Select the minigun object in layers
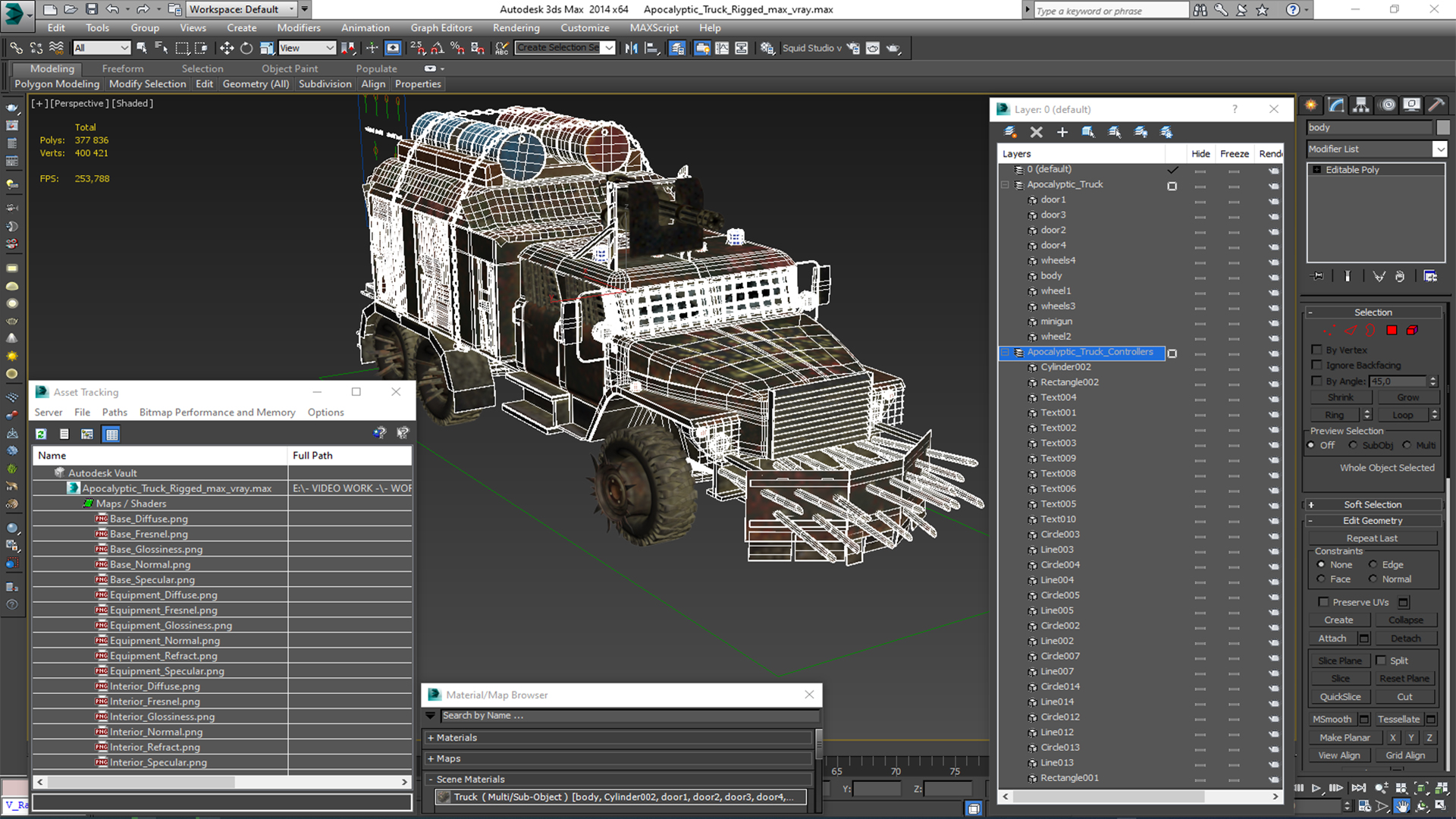 tap(1056, 322)
